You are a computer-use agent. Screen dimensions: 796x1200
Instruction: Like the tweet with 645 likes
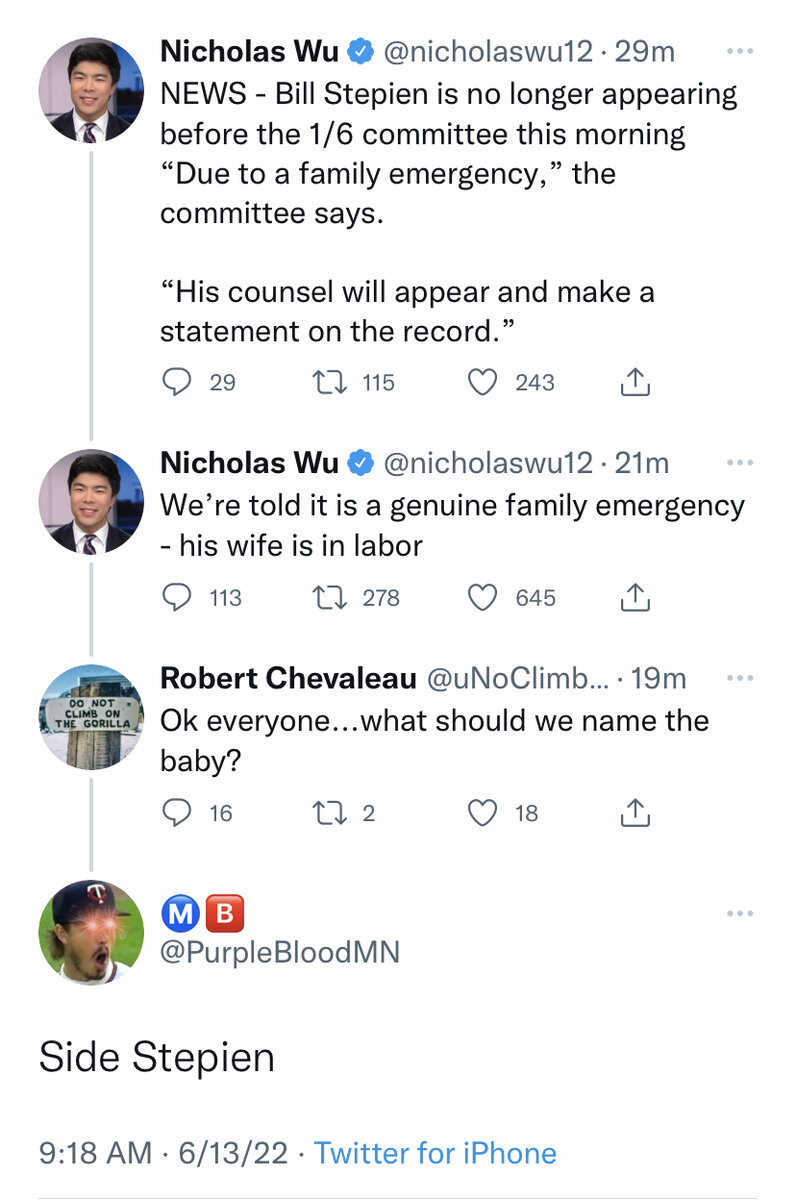click(483, 597)
